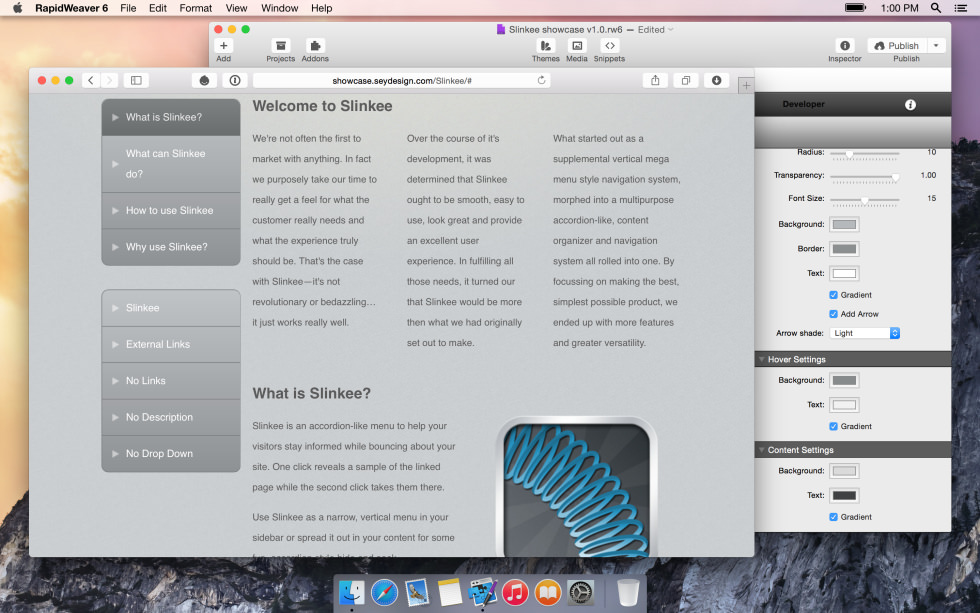Expand 'How to use Slinkee' item
The image size is (980, 613).
tap(171, 211)
